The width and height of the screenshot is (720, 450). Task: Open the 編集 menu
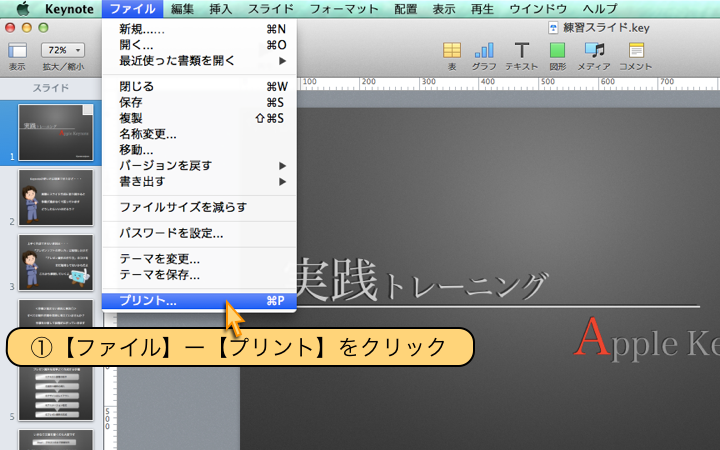point(182,9)
